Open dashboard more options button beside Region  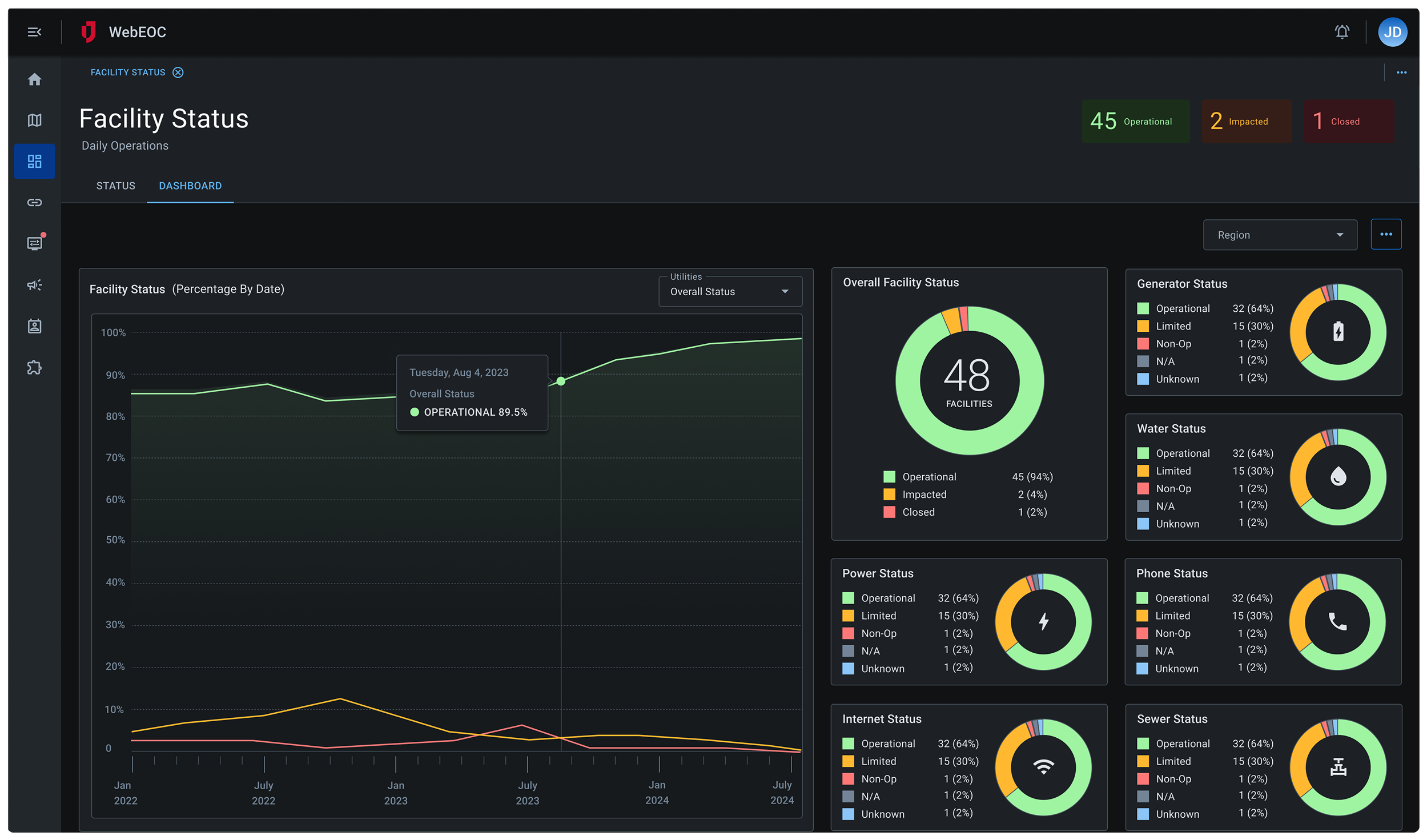[1385, 235]
